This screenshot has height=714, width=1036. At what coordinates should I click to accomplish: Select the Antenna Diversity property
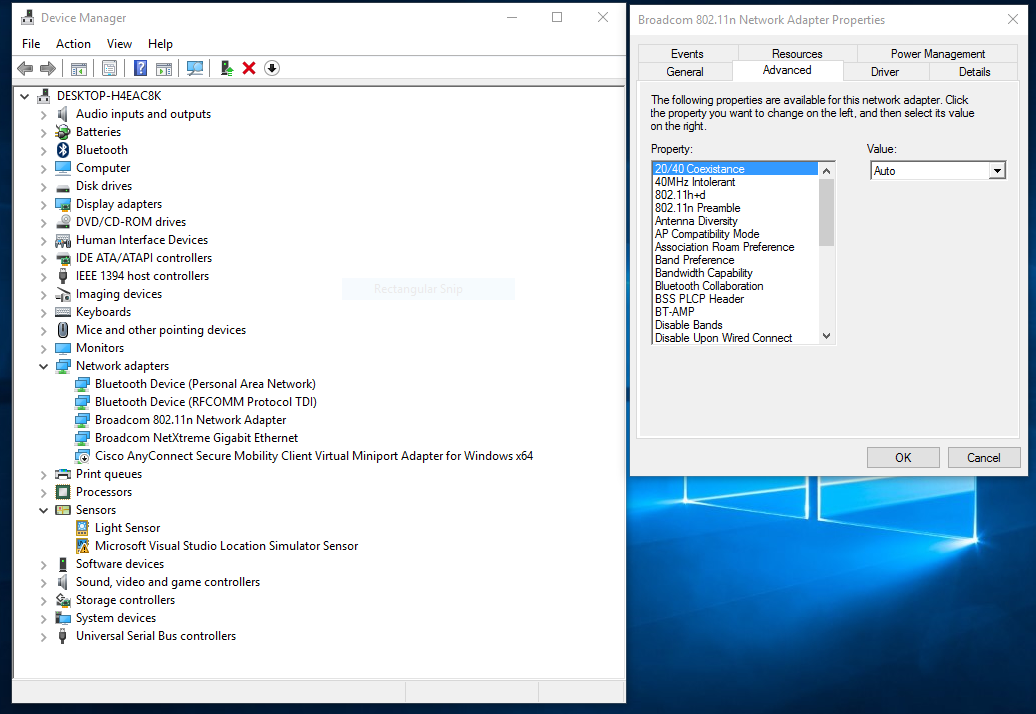tap(696, 220)
